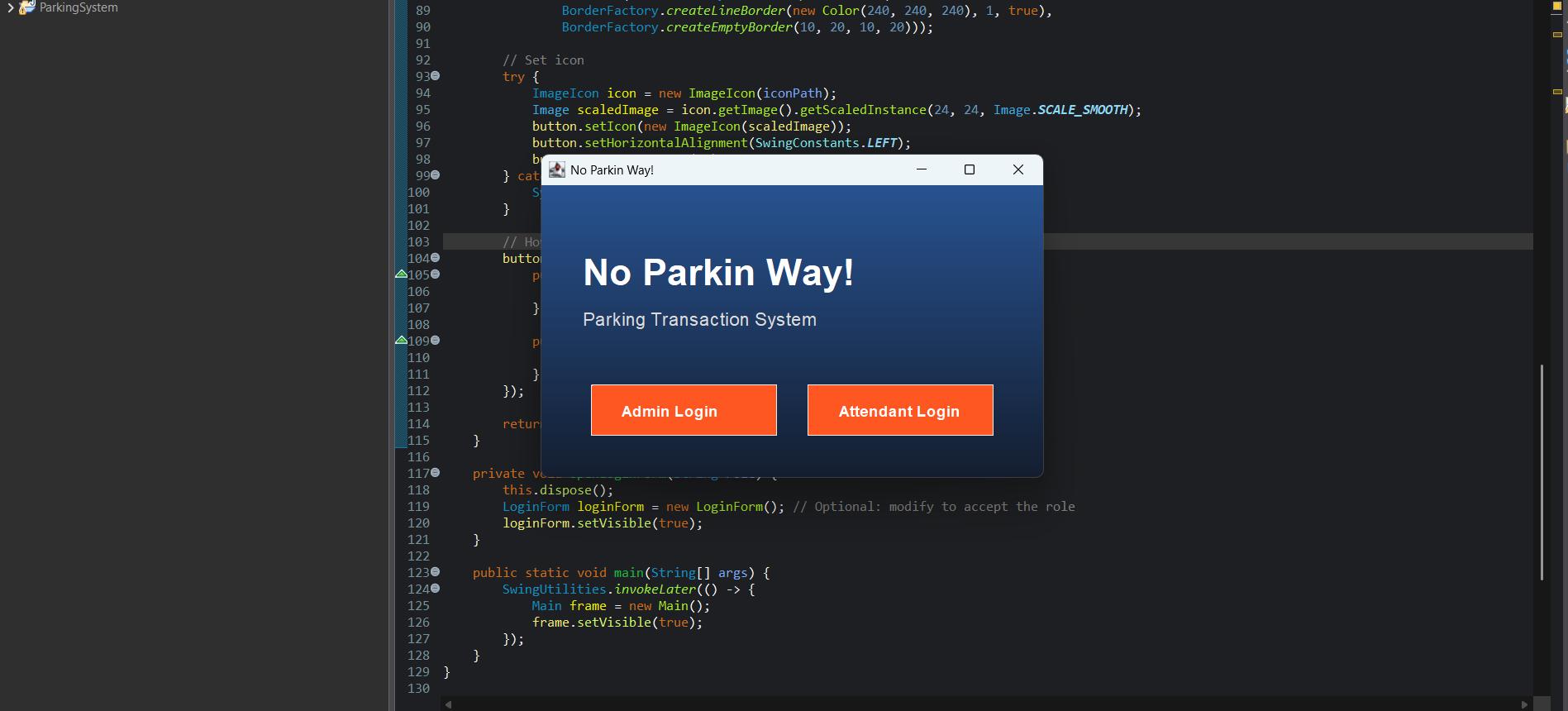
Task: Click the No Parkin Way window app icon
Action: tap(557, 169)
